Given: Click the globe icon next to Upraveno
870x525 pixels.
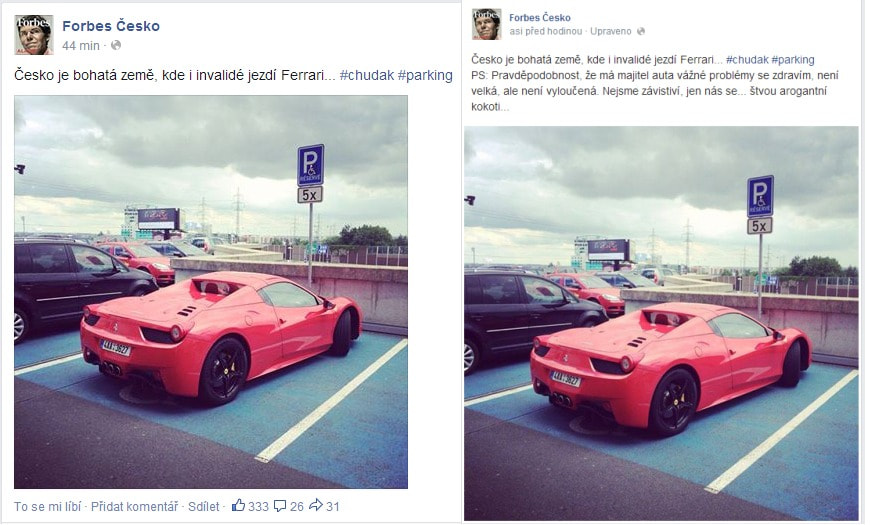Looking at the screenshot, I should (641, 32).
